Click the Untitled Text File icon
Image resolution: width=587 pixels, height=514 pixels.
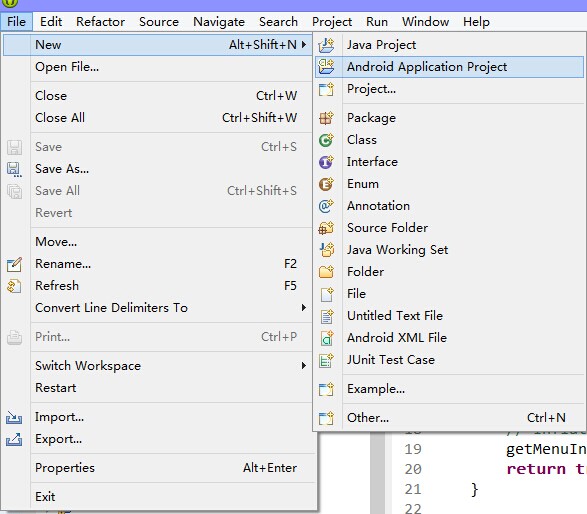326,316
